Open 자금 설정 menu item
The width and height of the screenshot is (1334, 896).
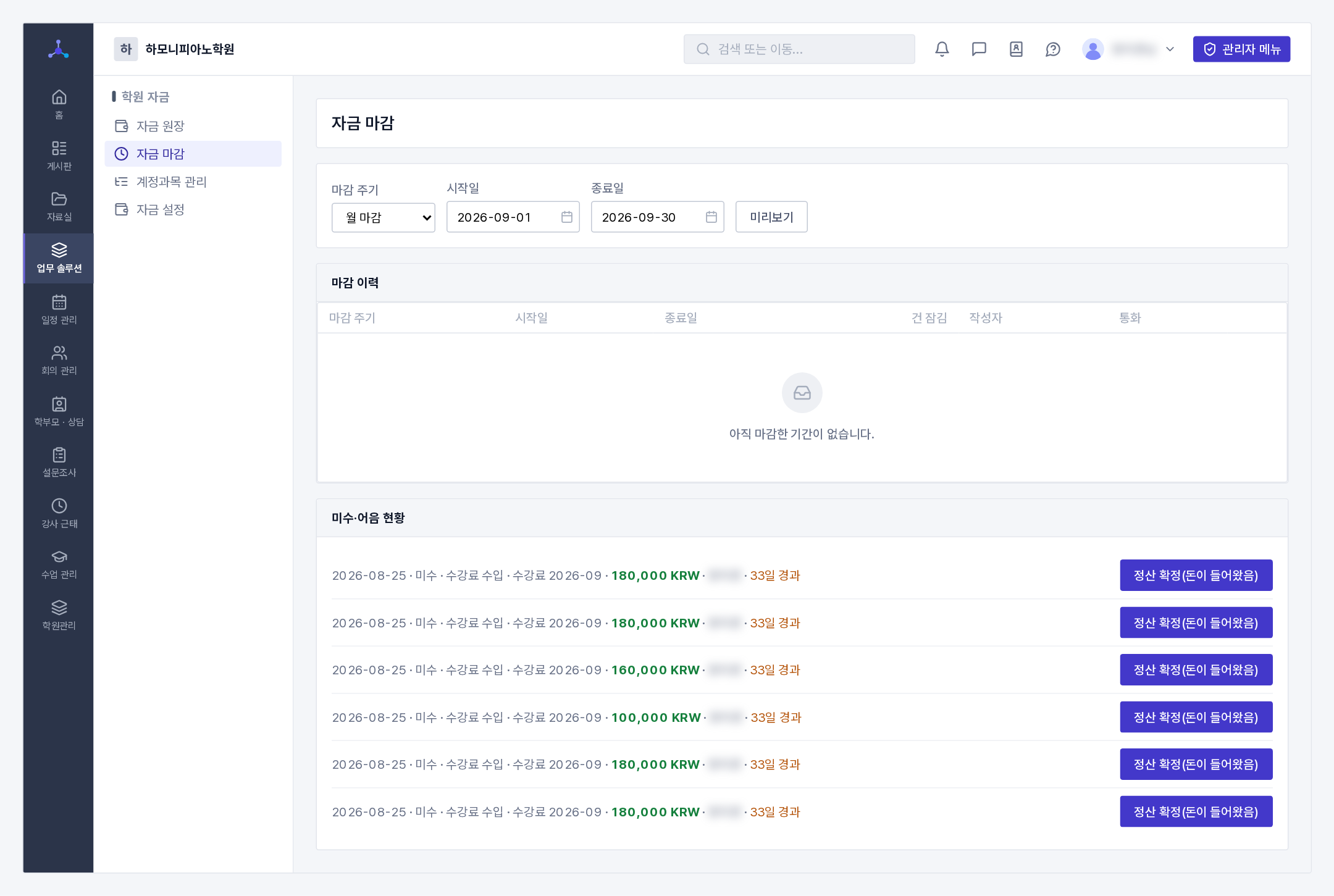click(x=193, y=209)
